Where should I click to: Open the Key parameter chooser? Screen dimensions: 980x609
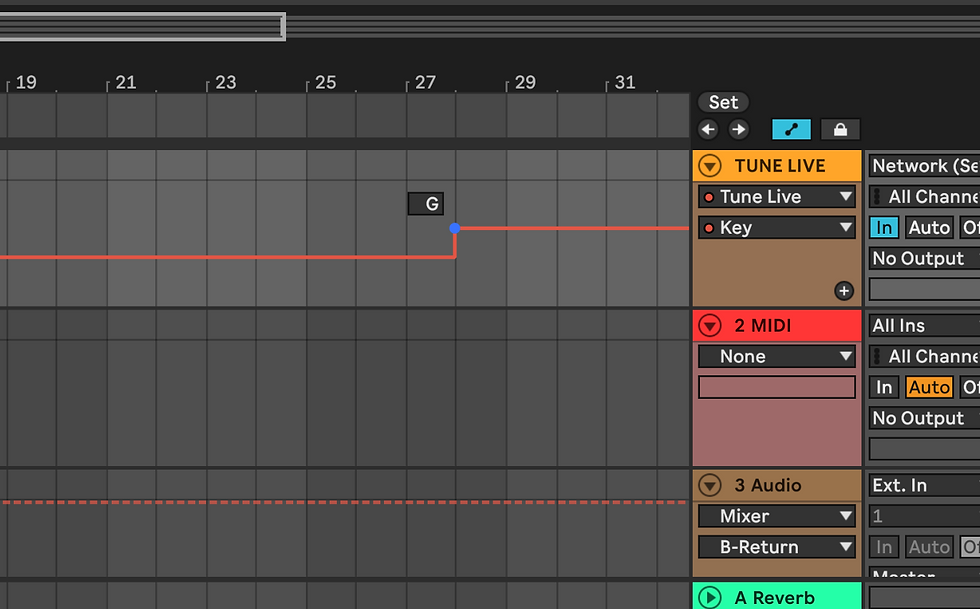tap(777, 228)
